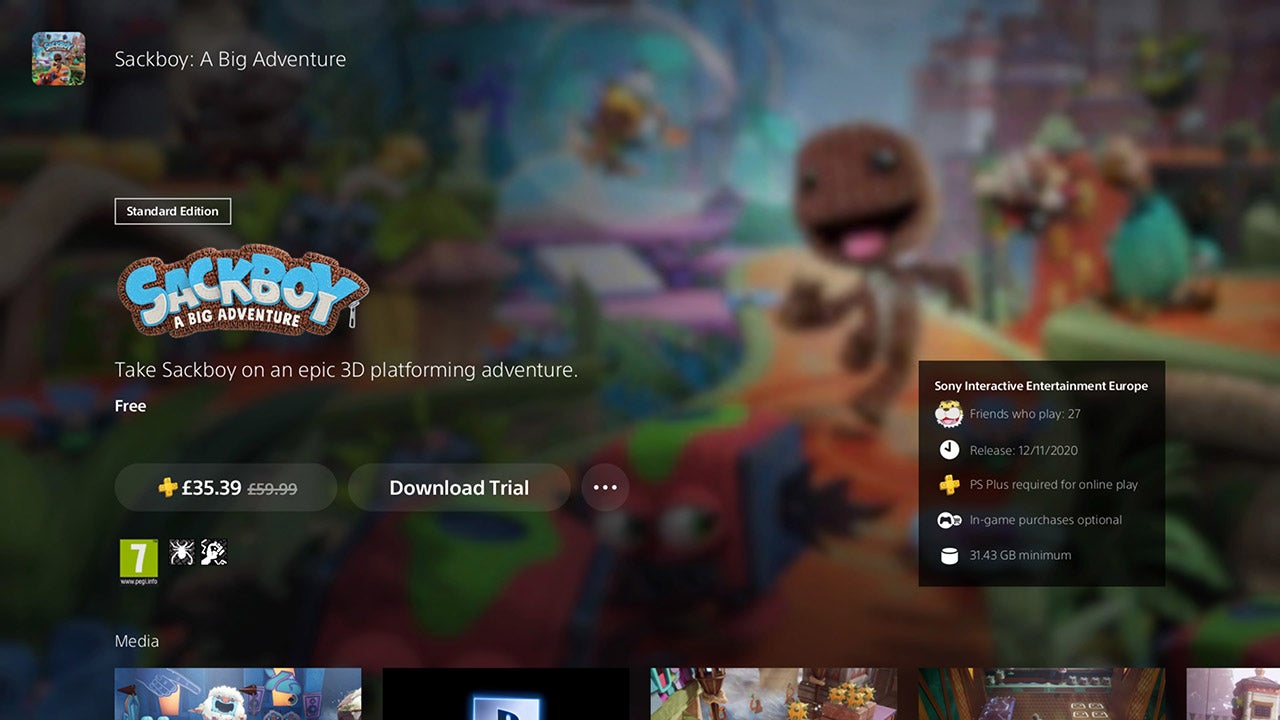Play the PlayStation Studios video thumbnail
This screenshot has width=1280, height=720.
point(506,694)
